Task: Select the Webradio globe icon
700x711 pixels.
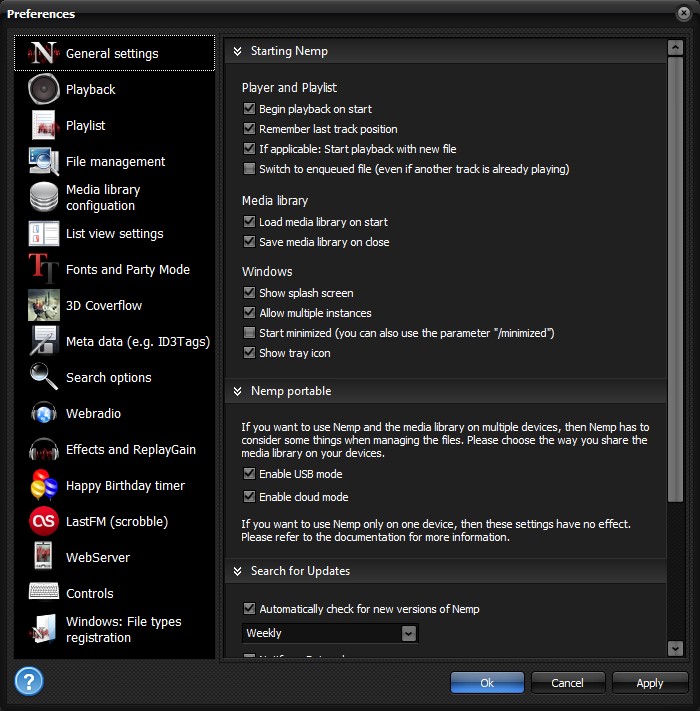Action: tap(44, 414)
